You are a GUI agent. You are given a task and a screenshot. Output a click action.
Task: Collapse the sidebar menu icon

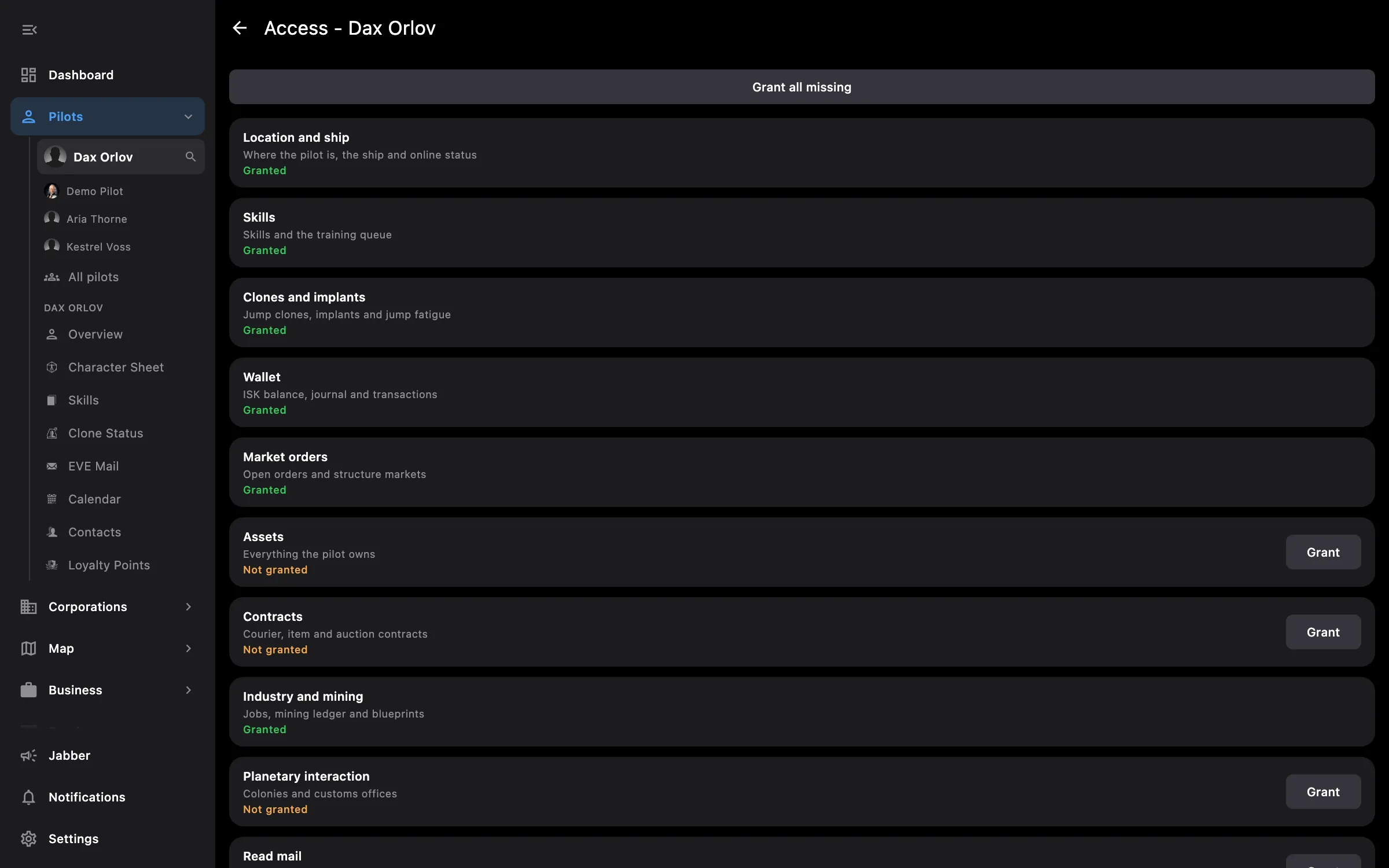click(30, 30)
